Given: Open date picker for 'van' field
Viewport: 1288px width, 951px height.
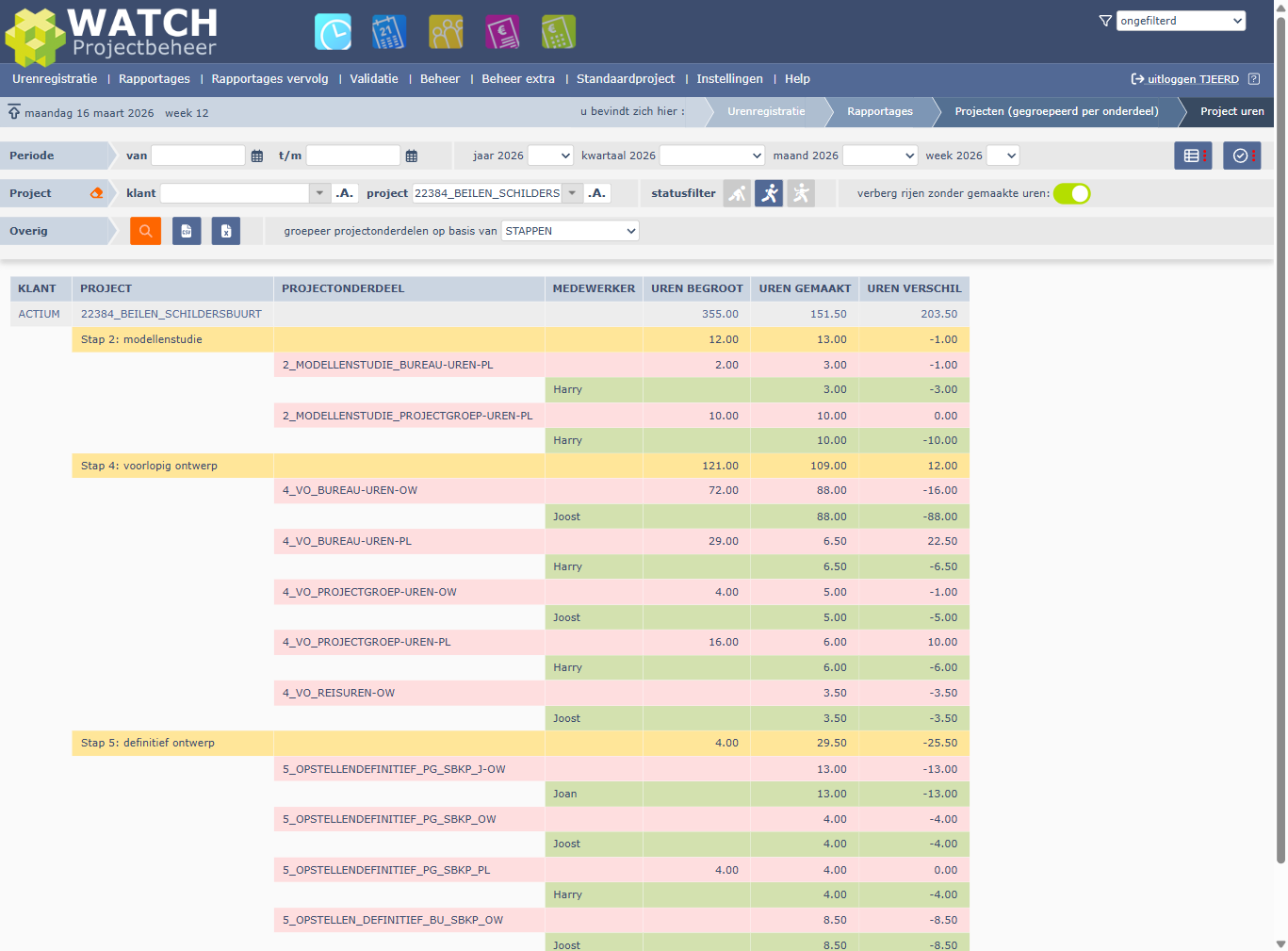Looking at the screenshot, I should [257, 156].
